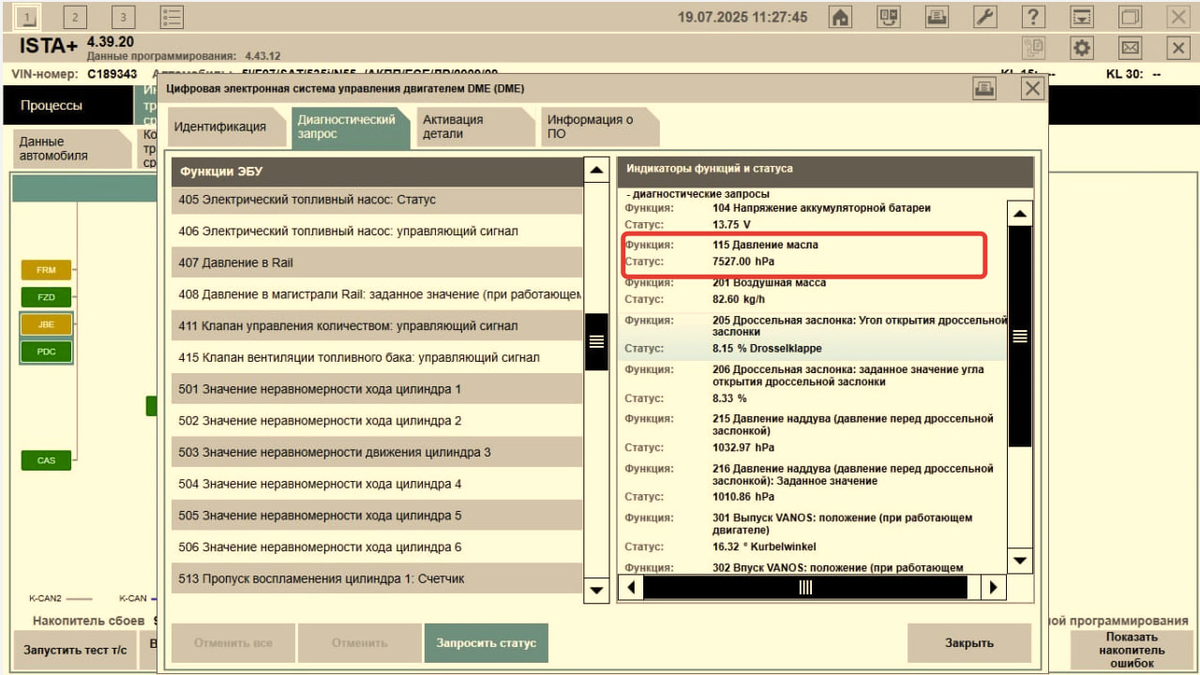Select 406 топливный насос управляющий сигнал

[376, 231]
